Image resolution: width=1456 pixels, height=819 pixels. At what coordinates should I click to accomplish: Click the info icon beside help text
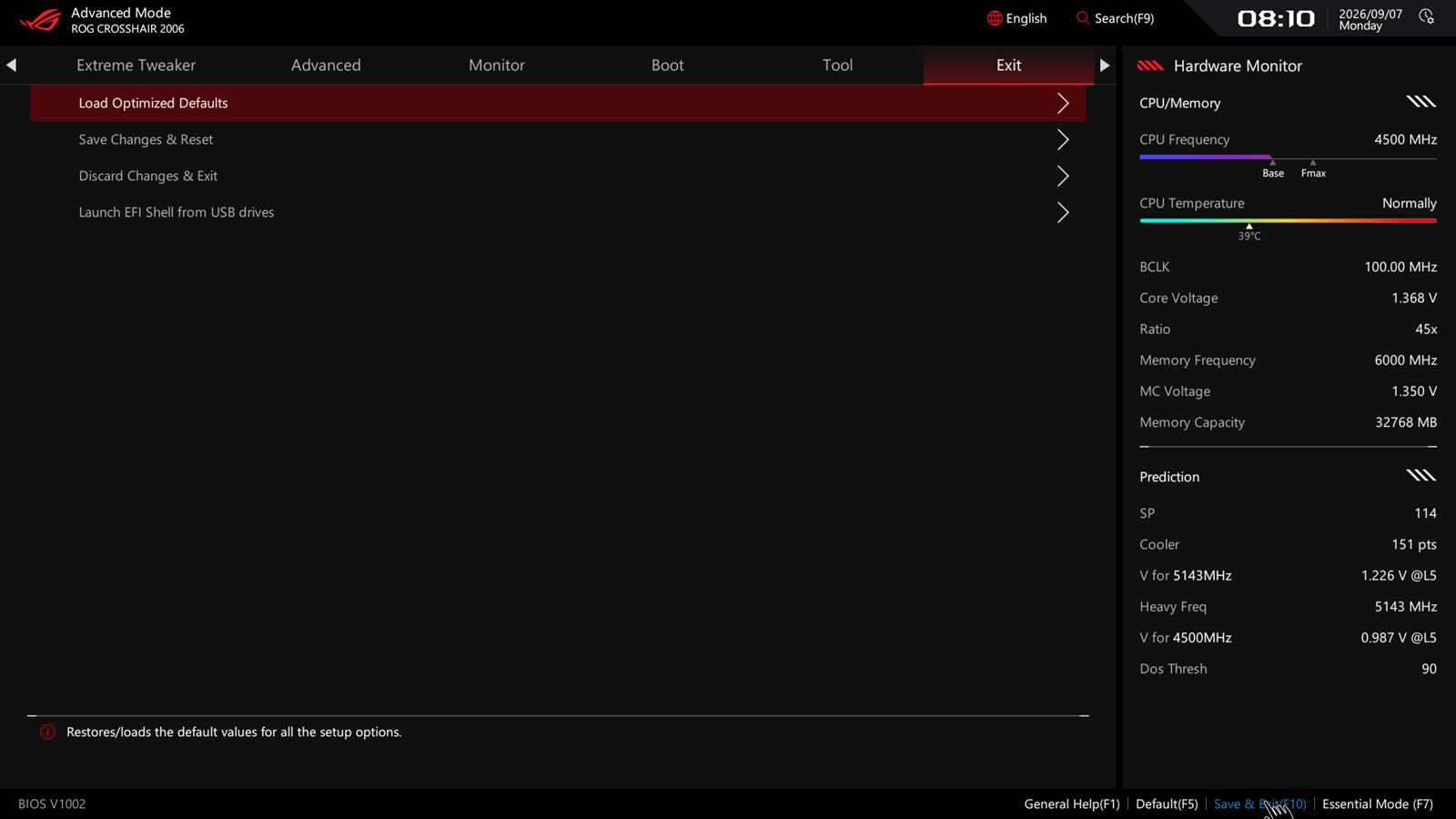47,732
